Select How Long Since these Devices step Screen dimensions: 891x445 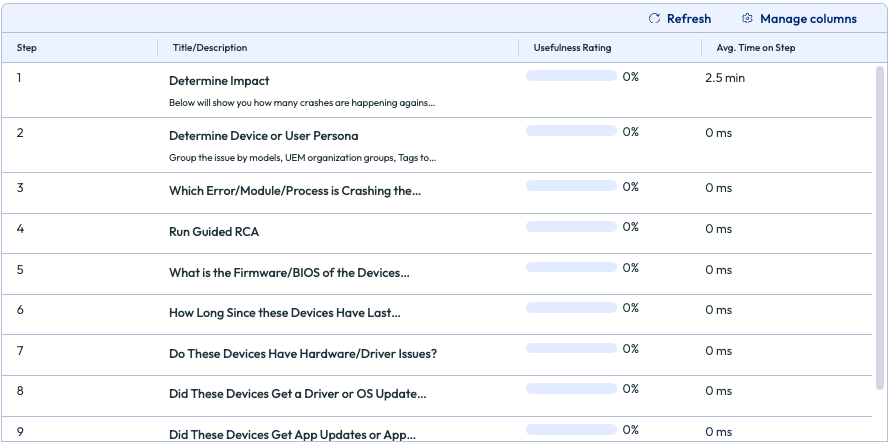tap(284, 313)
